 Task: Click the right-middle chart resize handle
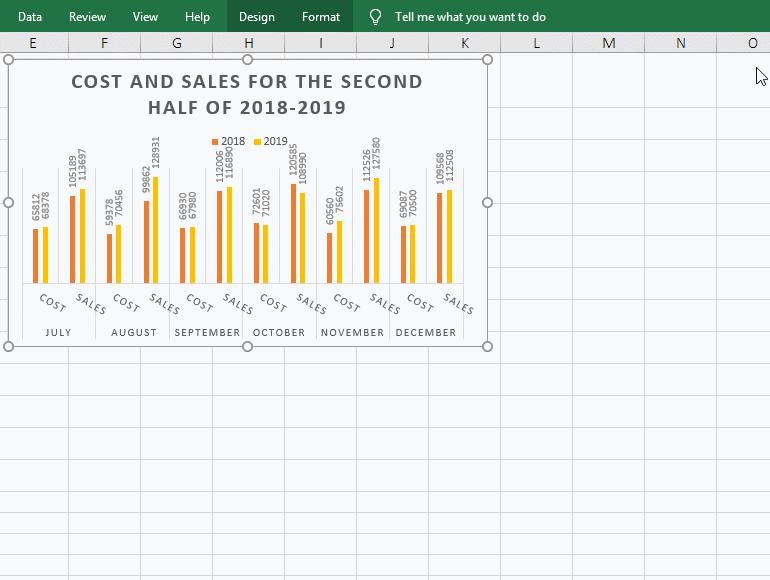pyautogui.click(x=487, y=202)
